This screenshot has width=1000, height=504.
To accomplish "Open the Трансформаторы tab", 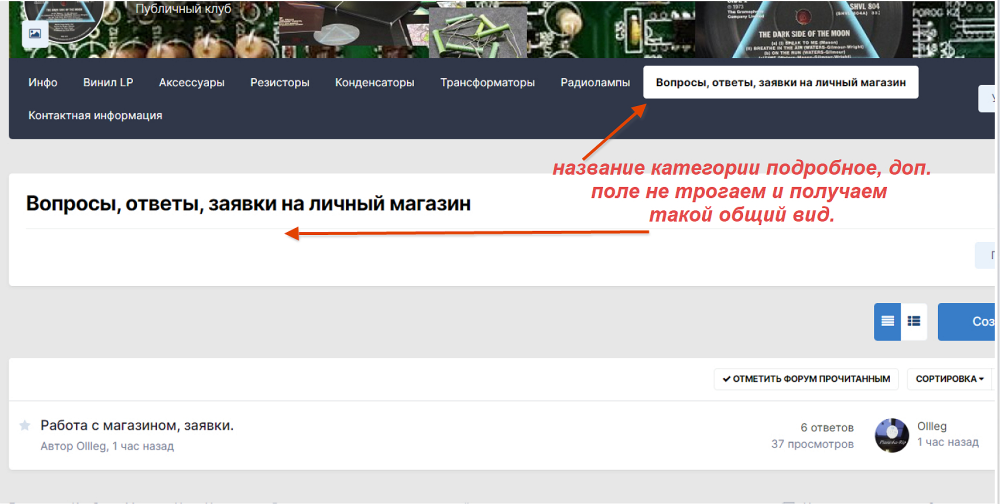I will (x=487, y=82).
